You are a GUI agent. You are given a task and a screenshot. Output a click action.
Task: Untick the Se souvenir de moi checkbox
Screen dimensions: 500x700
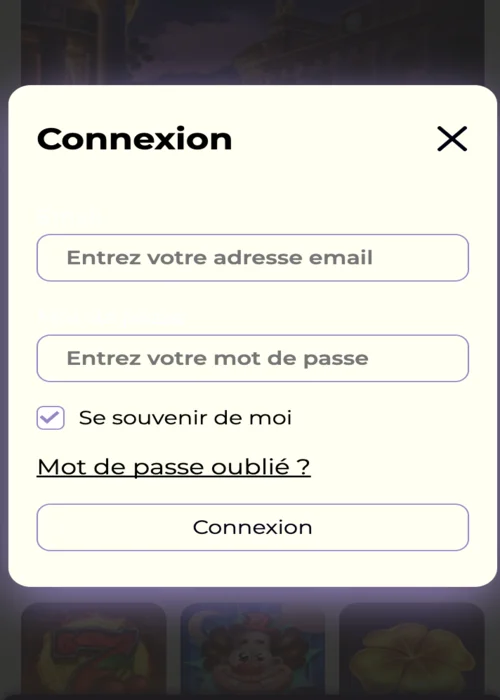click(x=50, y=418)
